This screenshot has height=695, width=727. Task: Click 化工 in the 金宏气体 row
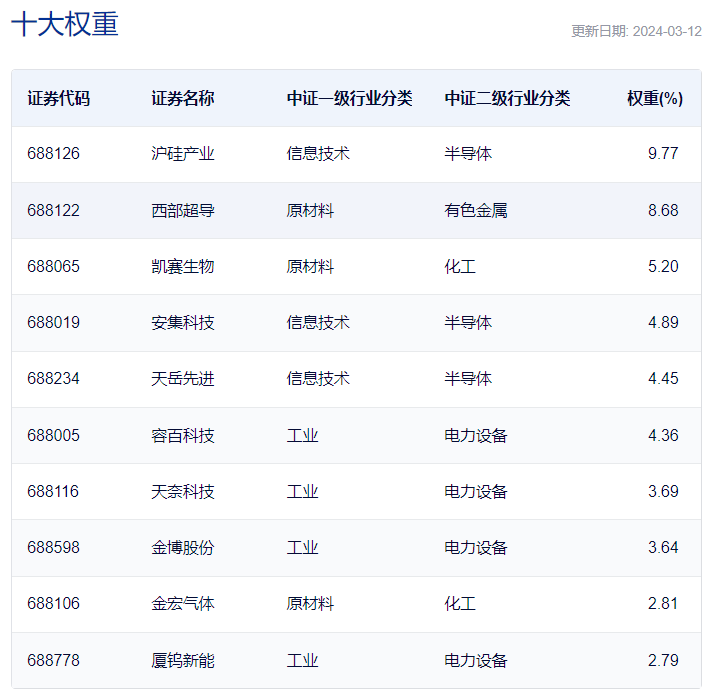tap(460, 604)
